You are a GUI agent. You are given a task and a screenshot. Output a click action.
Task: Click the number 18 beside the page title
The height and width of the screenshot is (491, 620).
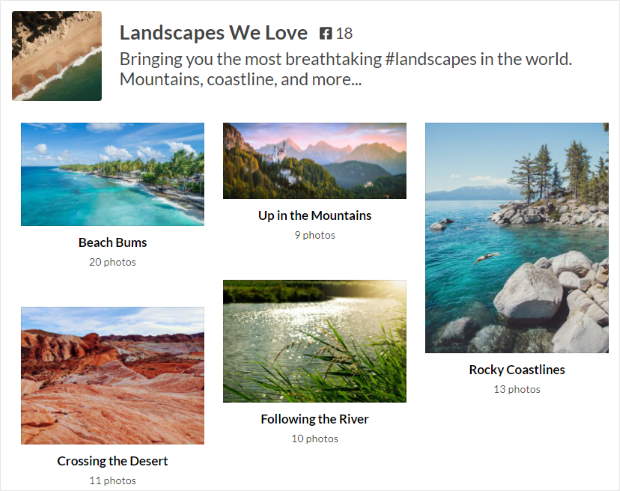tap(344, 33)
